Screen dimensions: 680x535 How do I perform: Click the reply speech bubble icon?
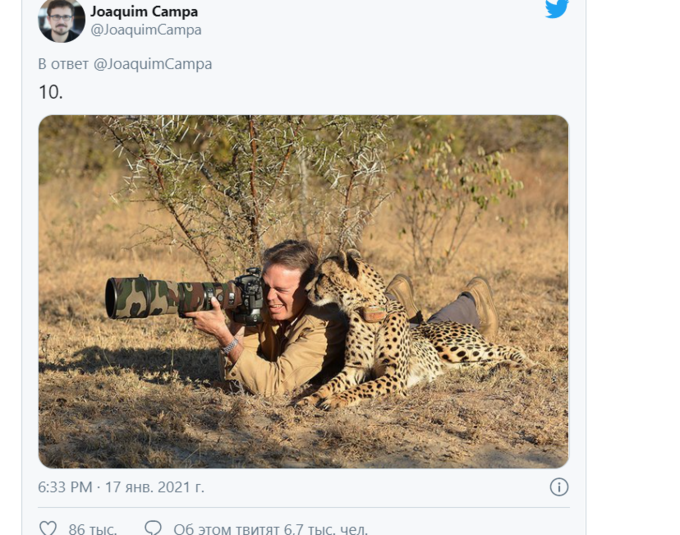[153, 527]
